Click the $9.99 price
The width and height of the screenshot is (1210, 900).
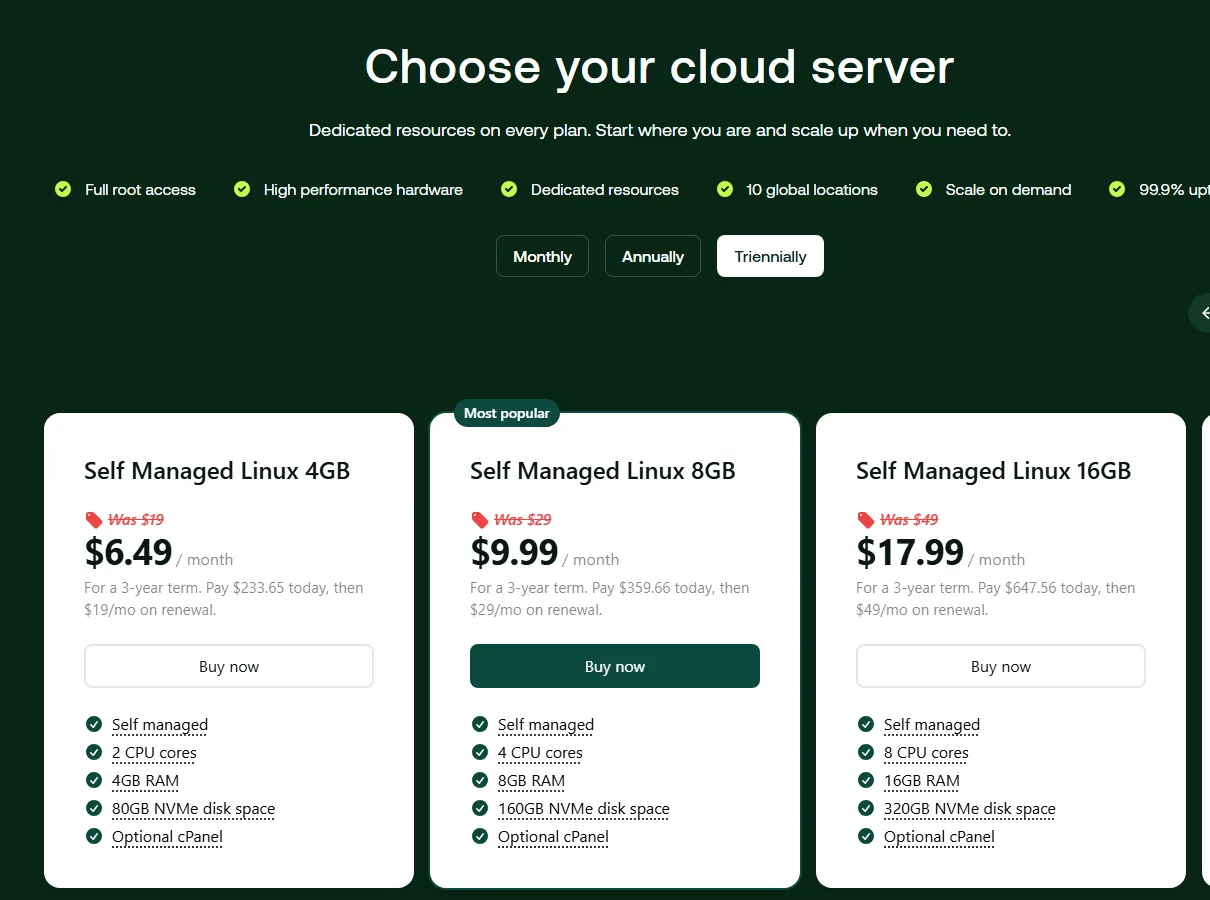click(514, 552)
